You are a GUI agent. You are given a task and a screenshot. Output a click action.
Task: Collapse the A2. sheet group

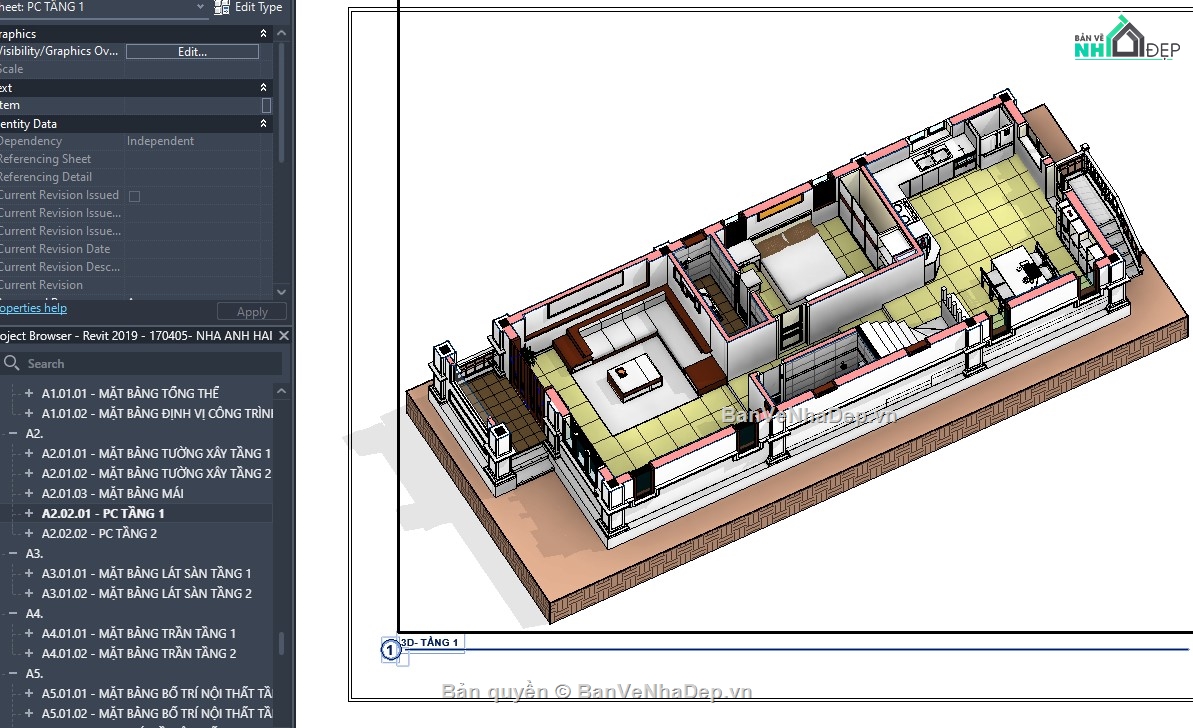(x=13, y=434)
